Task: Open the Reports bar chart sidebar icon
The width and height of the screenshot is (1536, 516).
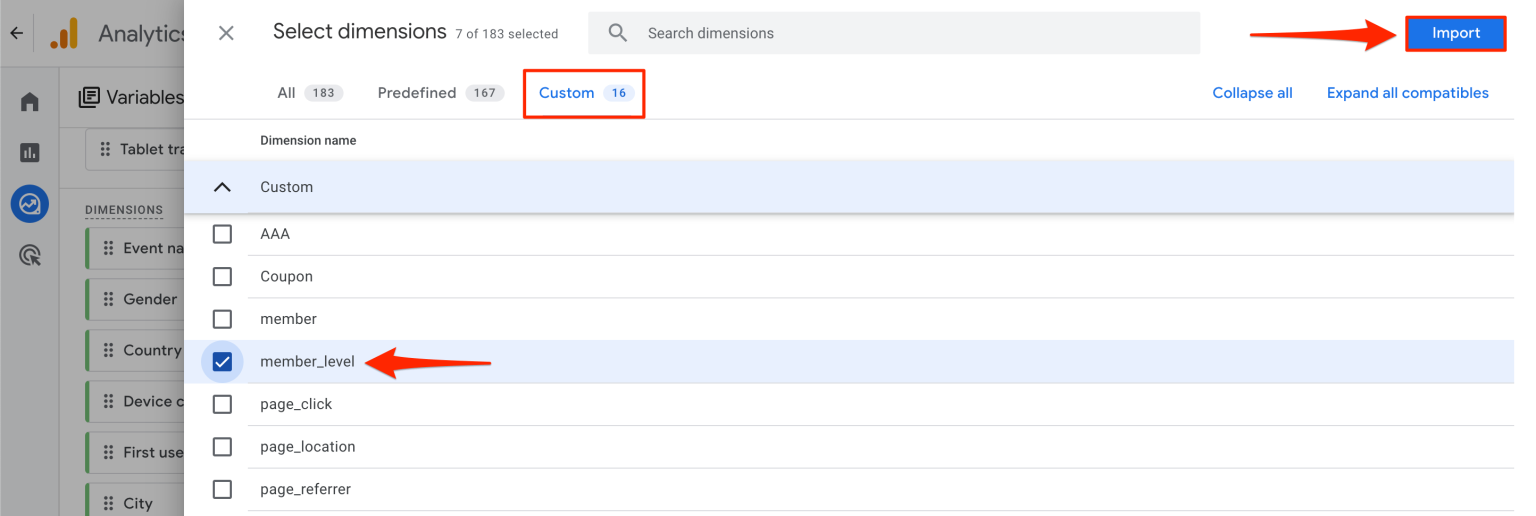Action: 29,153
